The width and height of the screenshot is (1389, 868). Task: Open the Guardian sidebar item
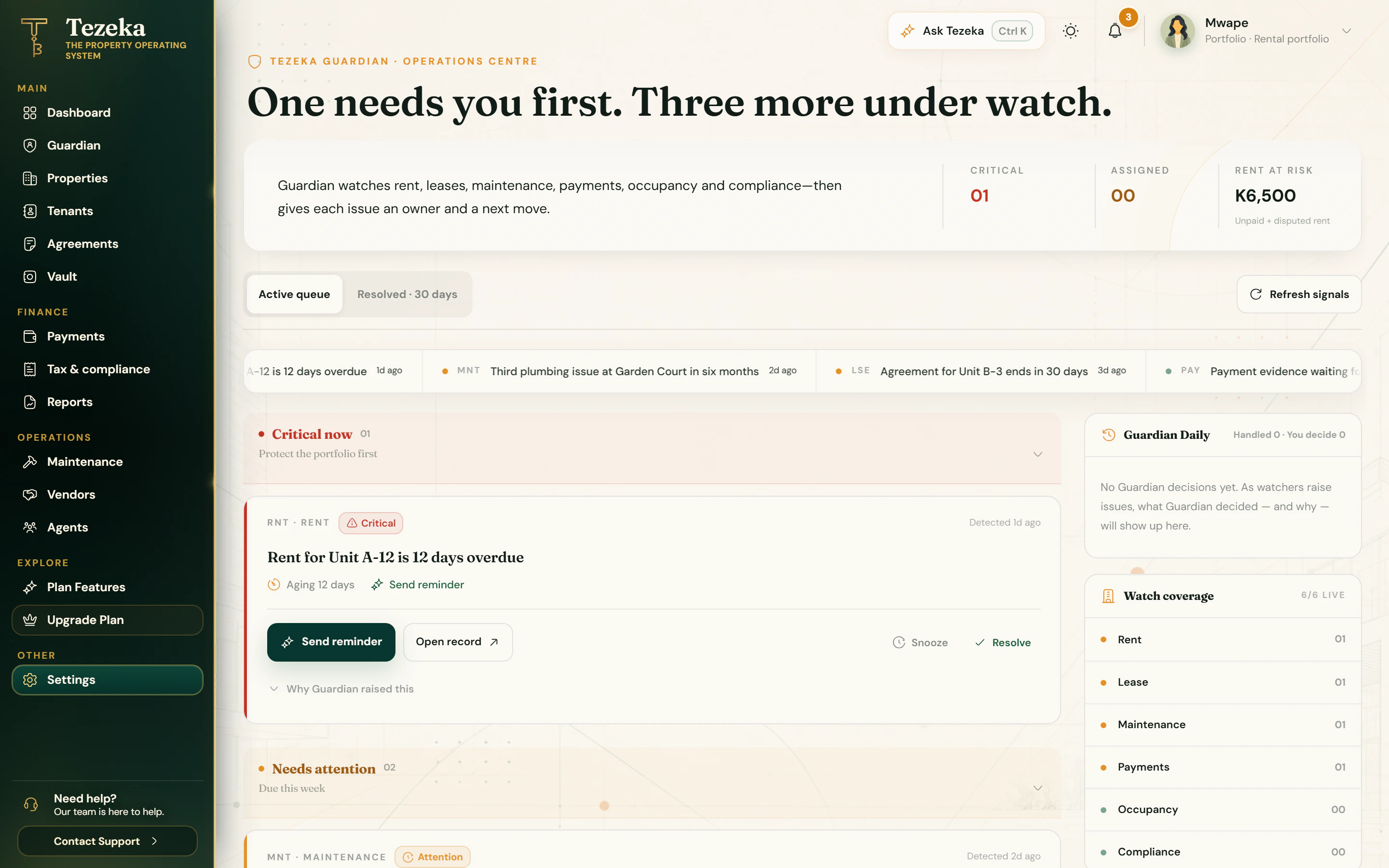pyautogui.click(x=108, y=145)
